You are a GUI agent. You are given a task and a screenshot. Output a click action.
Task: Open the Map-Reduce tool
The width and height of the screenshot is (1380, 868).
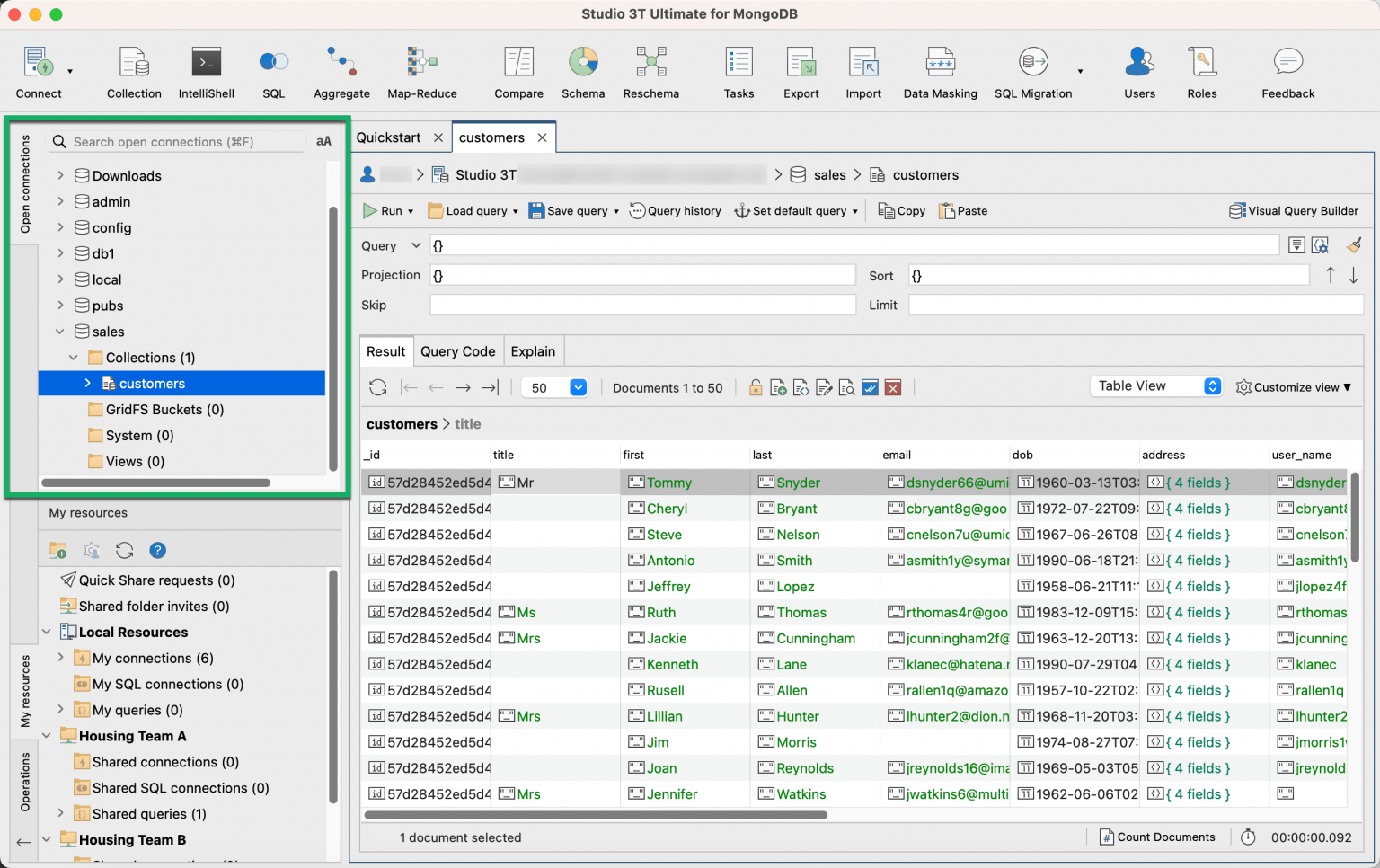422,72
